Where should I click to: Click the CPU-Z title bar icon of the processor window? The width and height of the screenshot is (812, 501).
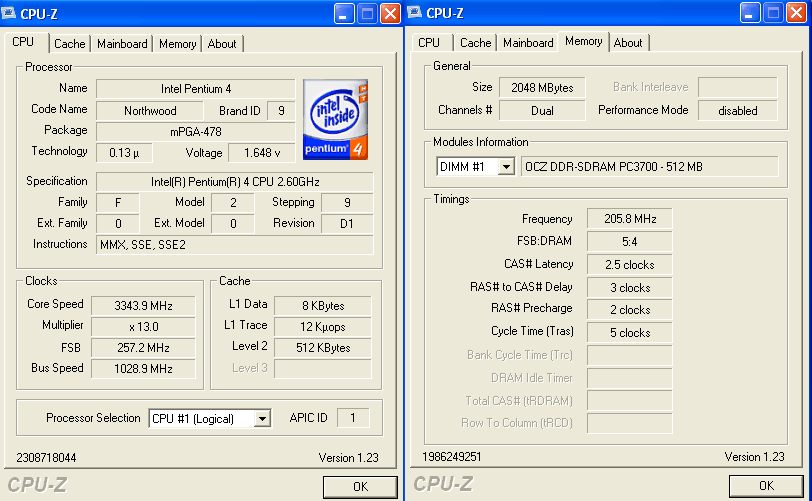(9, 13)
